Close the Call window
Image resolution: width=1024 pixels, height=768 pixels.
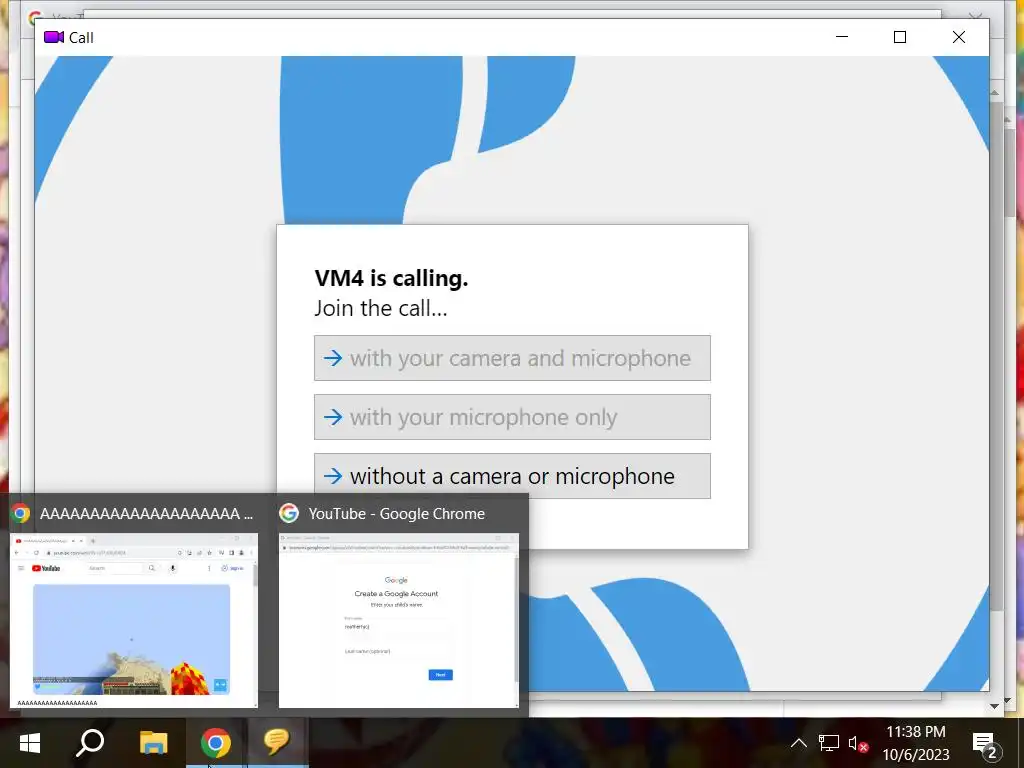tap(958, 37)
